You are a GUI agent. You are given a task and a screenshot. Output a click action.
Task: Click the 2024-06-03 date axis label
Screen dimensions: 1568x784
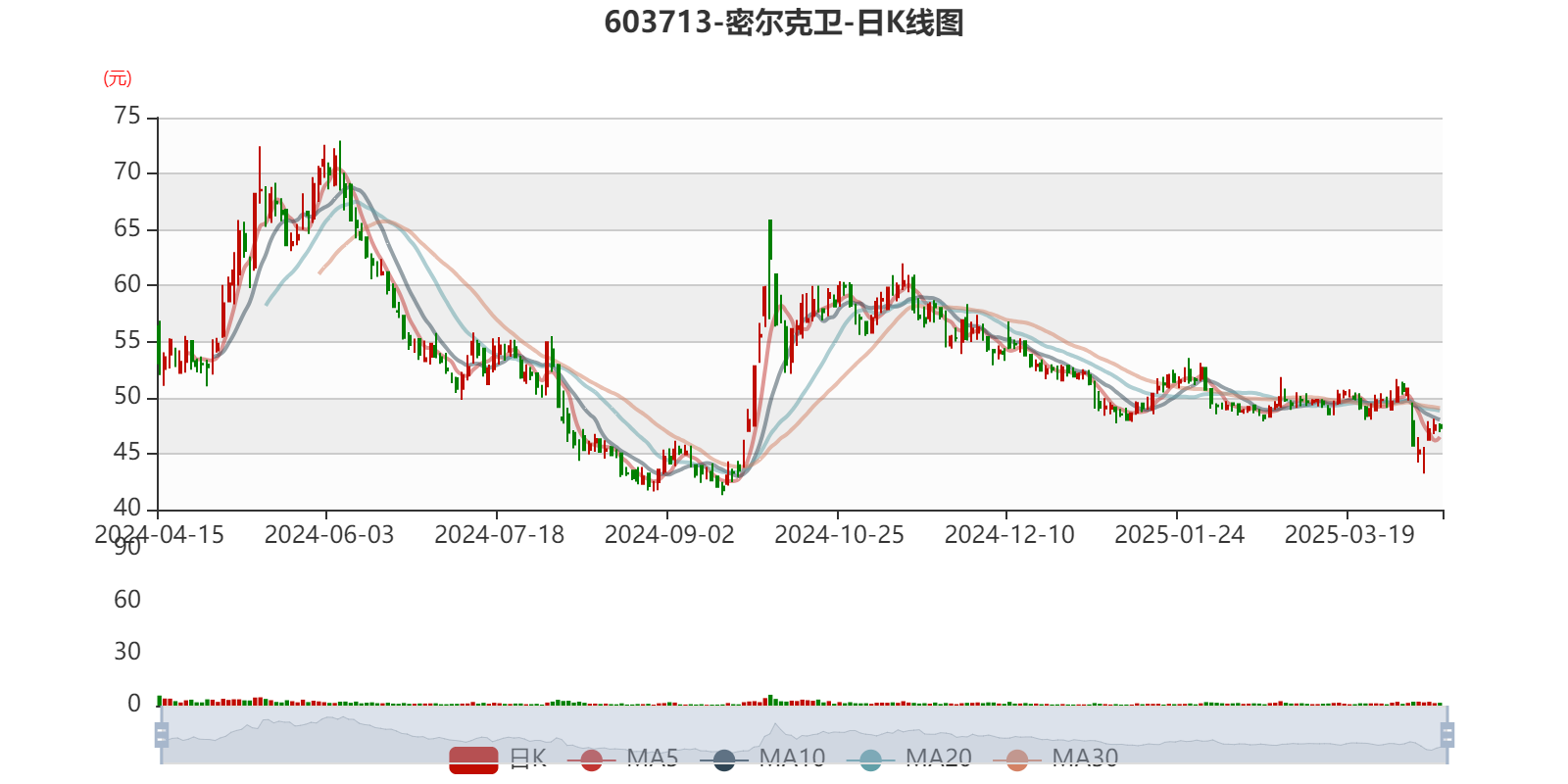click(x=329, y=535)
